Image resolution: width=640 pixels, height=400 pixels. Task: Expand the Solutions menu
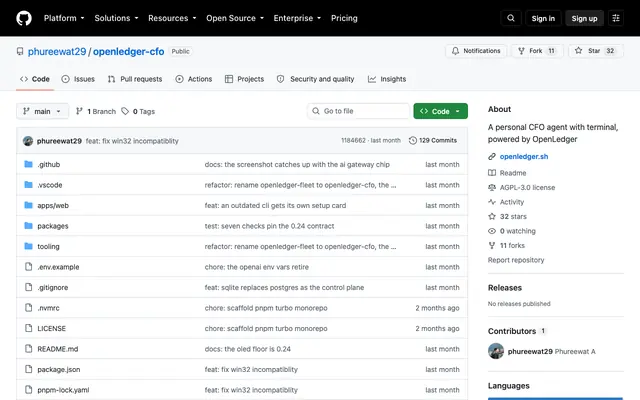116,18
